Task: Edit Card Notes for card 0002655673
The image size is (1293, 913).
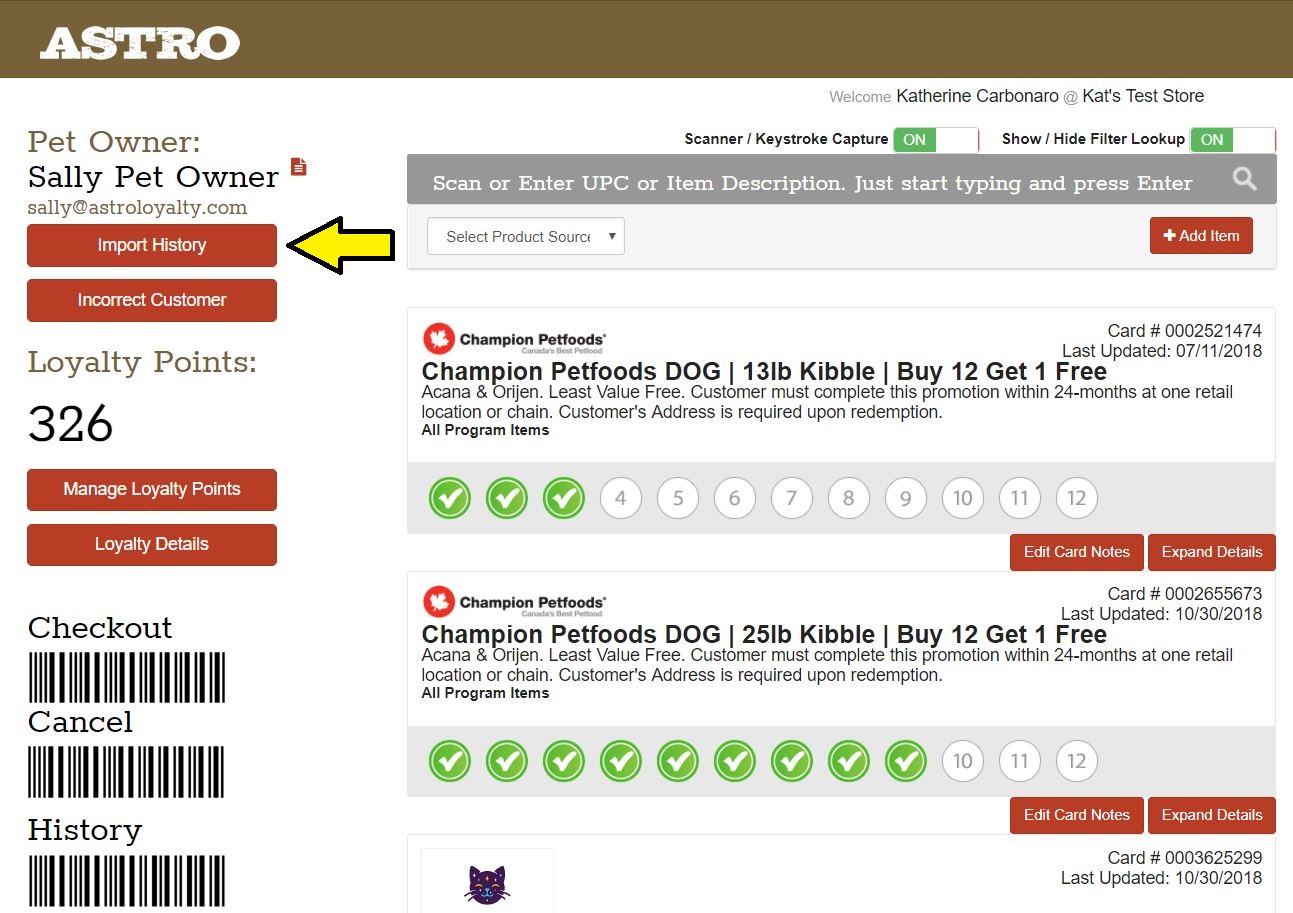Action: (x=1077, y=815)
